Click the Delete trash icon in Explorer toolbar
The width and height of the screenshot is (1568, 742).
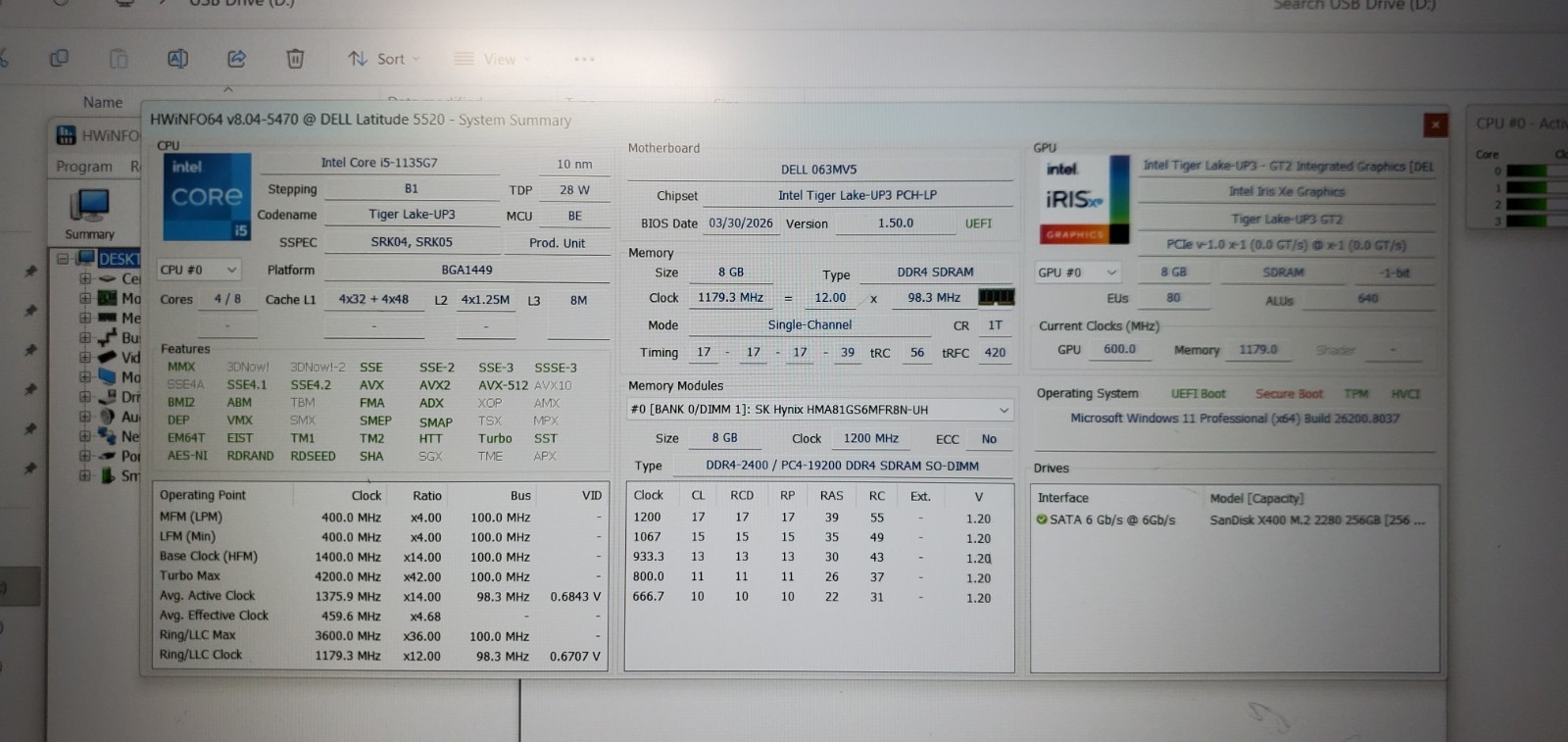pyautogui.click(x=295, y=59)
